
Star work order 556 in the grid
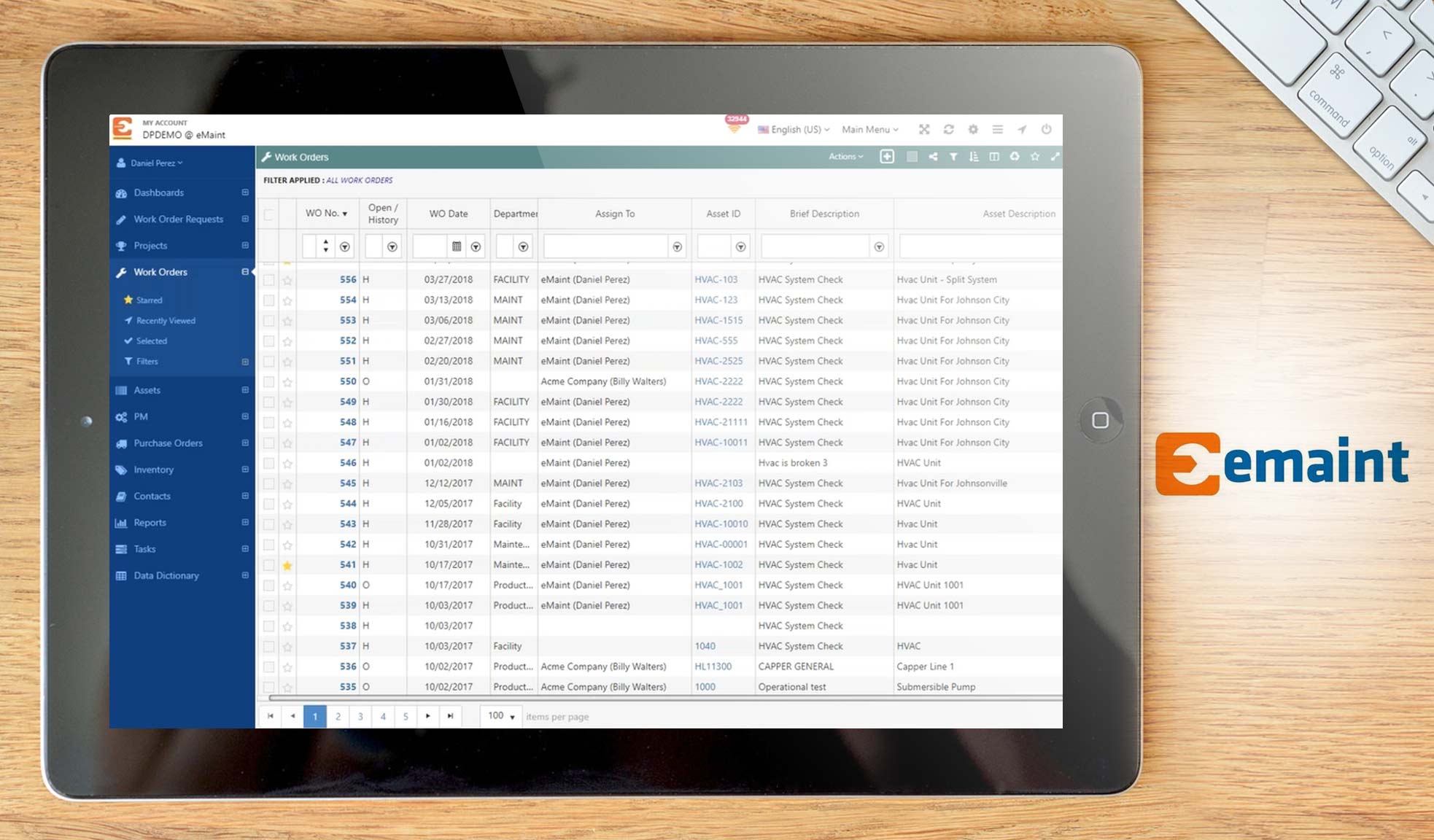point(287,279)
